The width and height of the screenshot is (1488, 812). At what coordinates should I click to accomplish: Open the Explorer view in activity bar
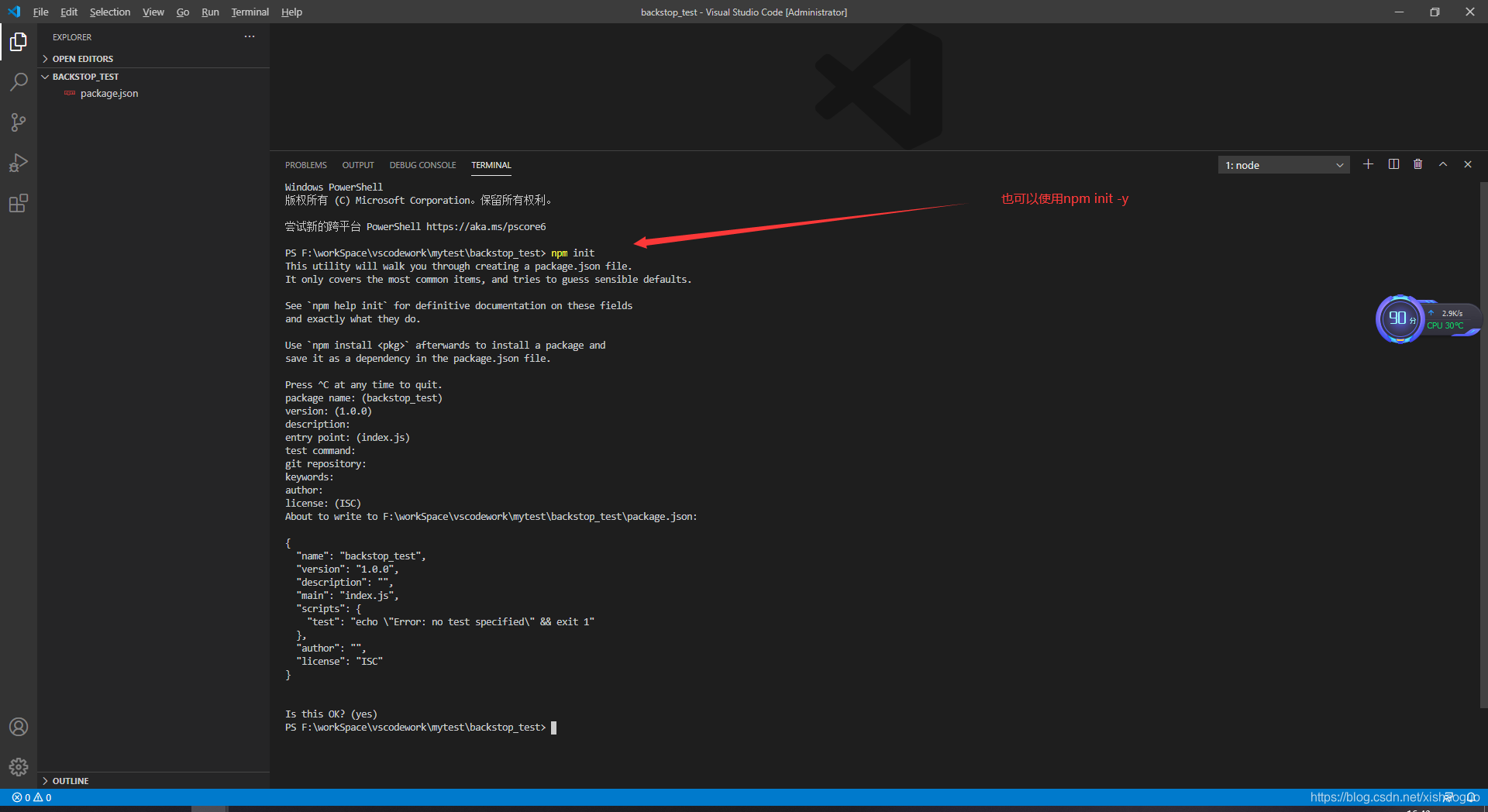(x=19, y=42)
